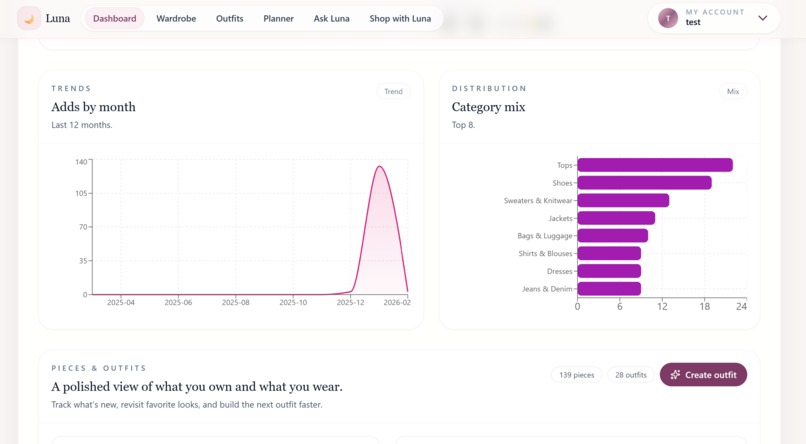Image resolution: width=806 pixels, height=444 pixels.
Task: Click the 'Category mix' heading
Action: coord(488,107)
